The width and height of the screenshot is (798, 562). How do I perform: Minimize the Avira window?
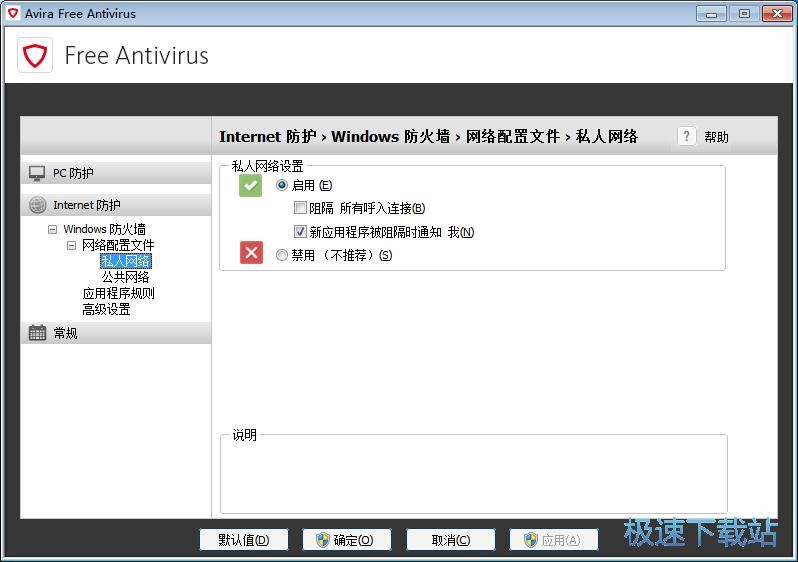pos(711,14)
